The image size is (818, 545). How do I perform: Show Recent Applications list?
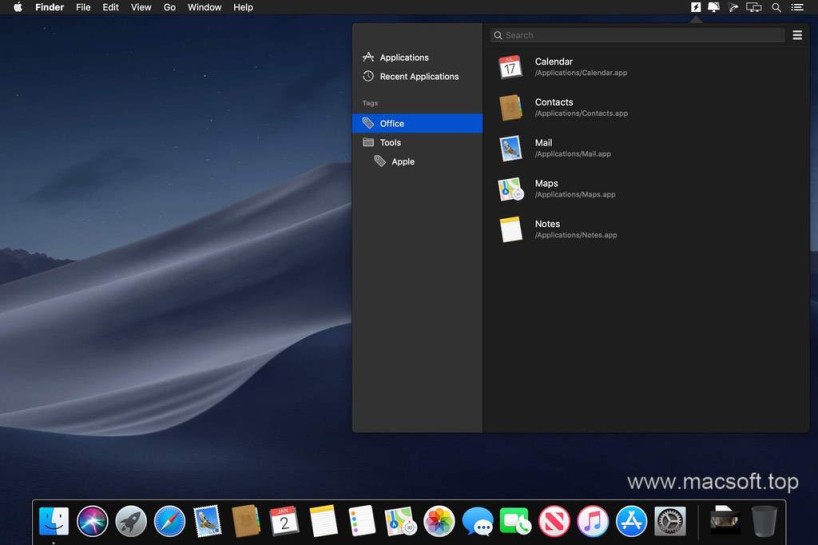419,77
